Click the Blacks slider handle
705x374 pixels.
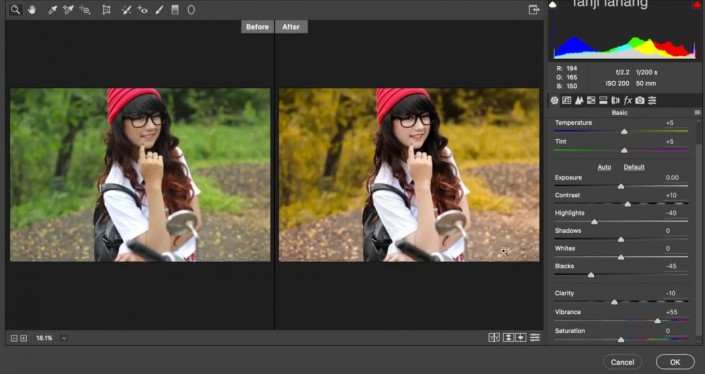(x=591, y=275)
